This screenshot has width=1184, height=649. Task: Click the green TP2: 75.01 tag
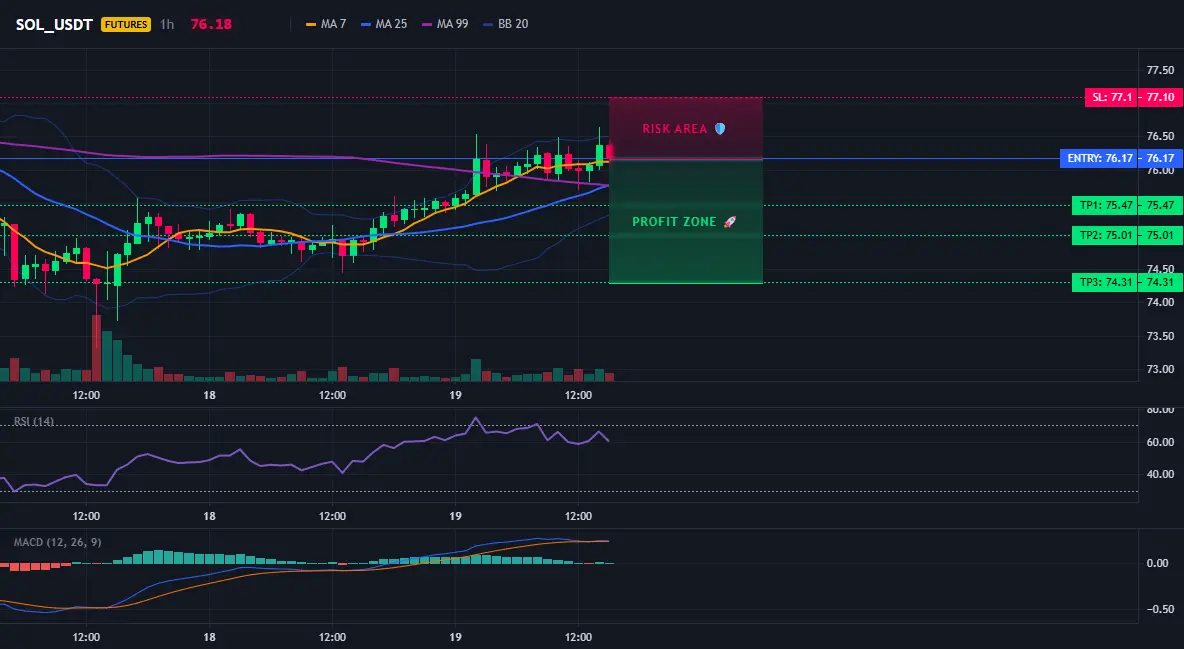1127,235
